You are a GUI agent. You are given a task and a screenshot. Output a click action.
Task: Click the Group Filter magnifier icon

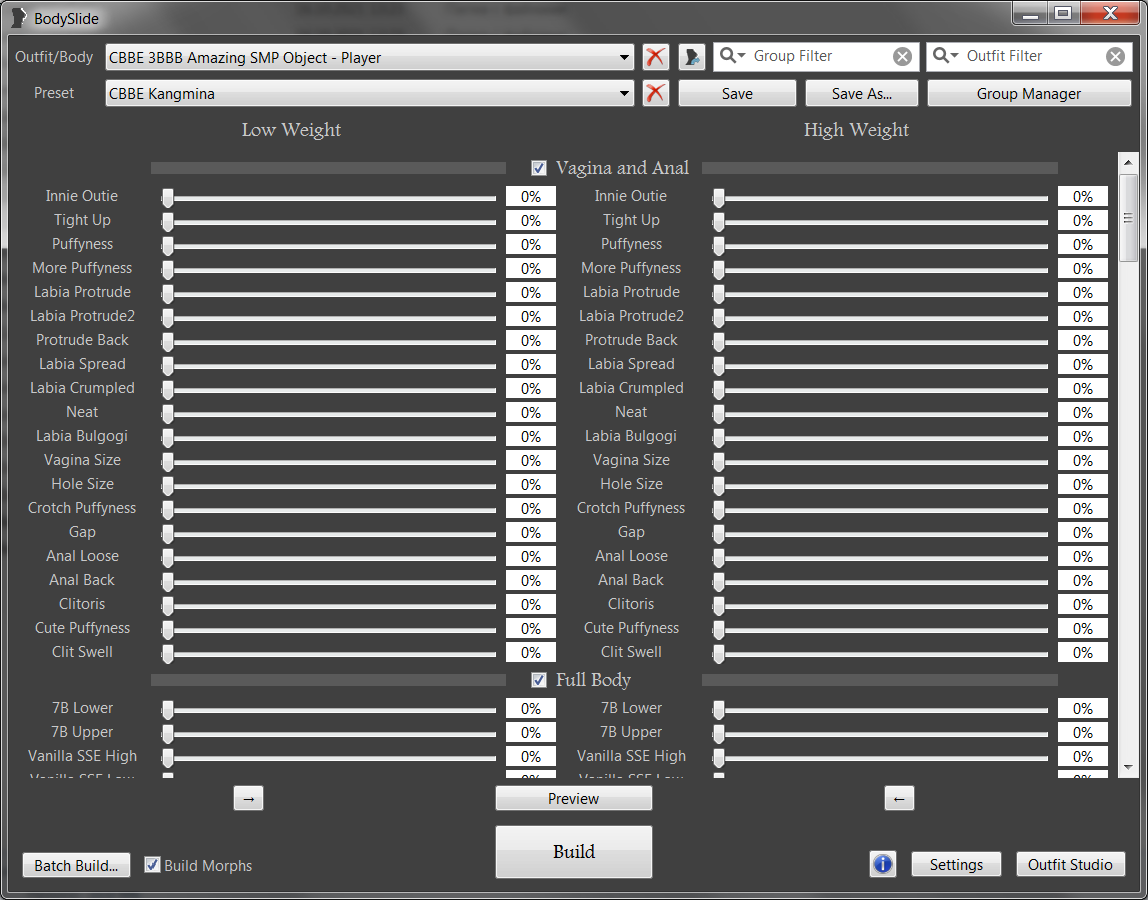click(732, 56)
